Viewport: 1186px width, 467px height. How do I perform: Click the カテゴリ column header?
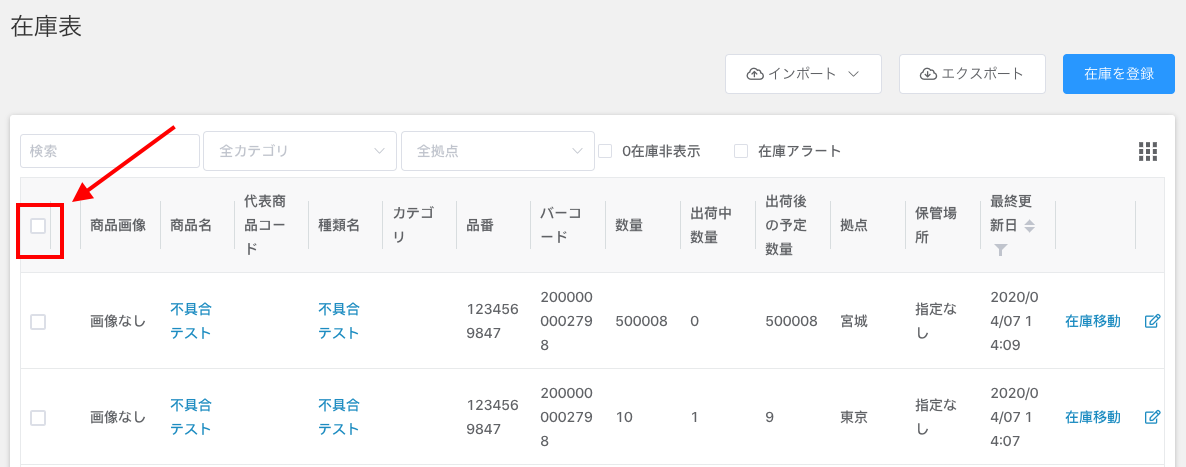pos(413,226)
